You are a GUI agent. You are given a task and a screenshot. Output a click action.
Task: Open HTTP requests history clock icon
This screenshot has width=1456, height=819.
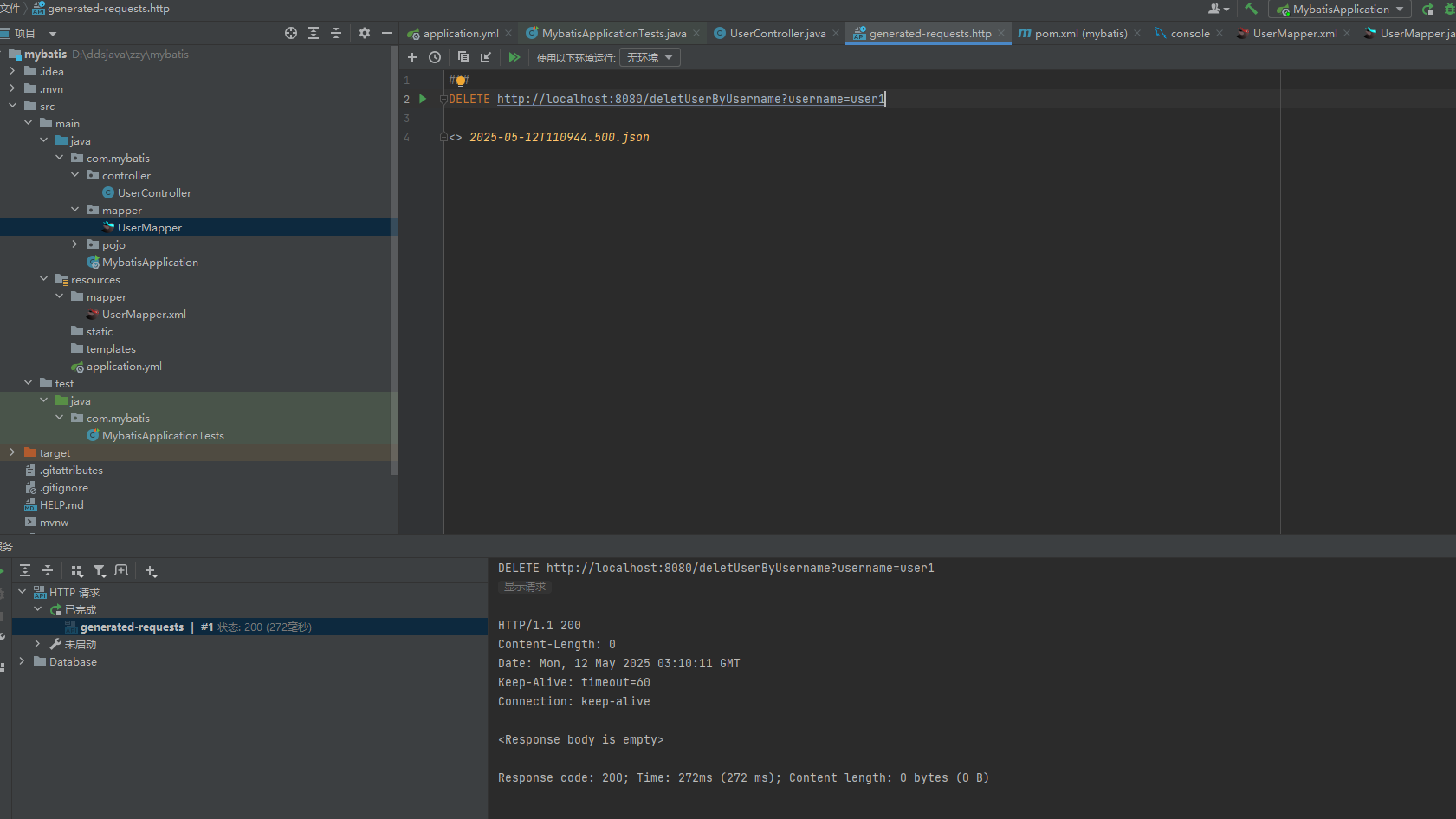(x=435, y=57)
